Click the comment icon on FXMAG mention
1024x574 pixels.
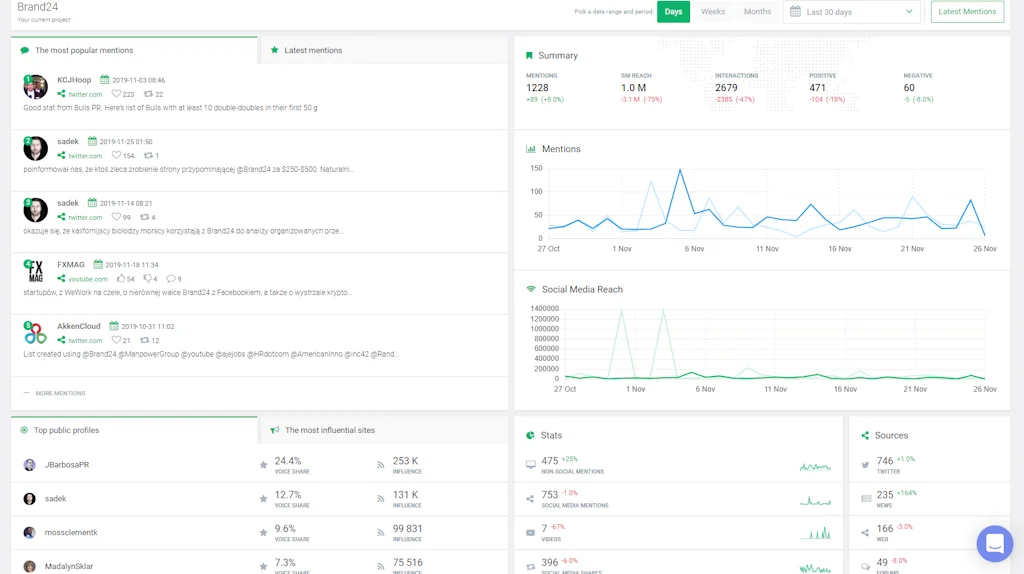[x=170, y=279]
